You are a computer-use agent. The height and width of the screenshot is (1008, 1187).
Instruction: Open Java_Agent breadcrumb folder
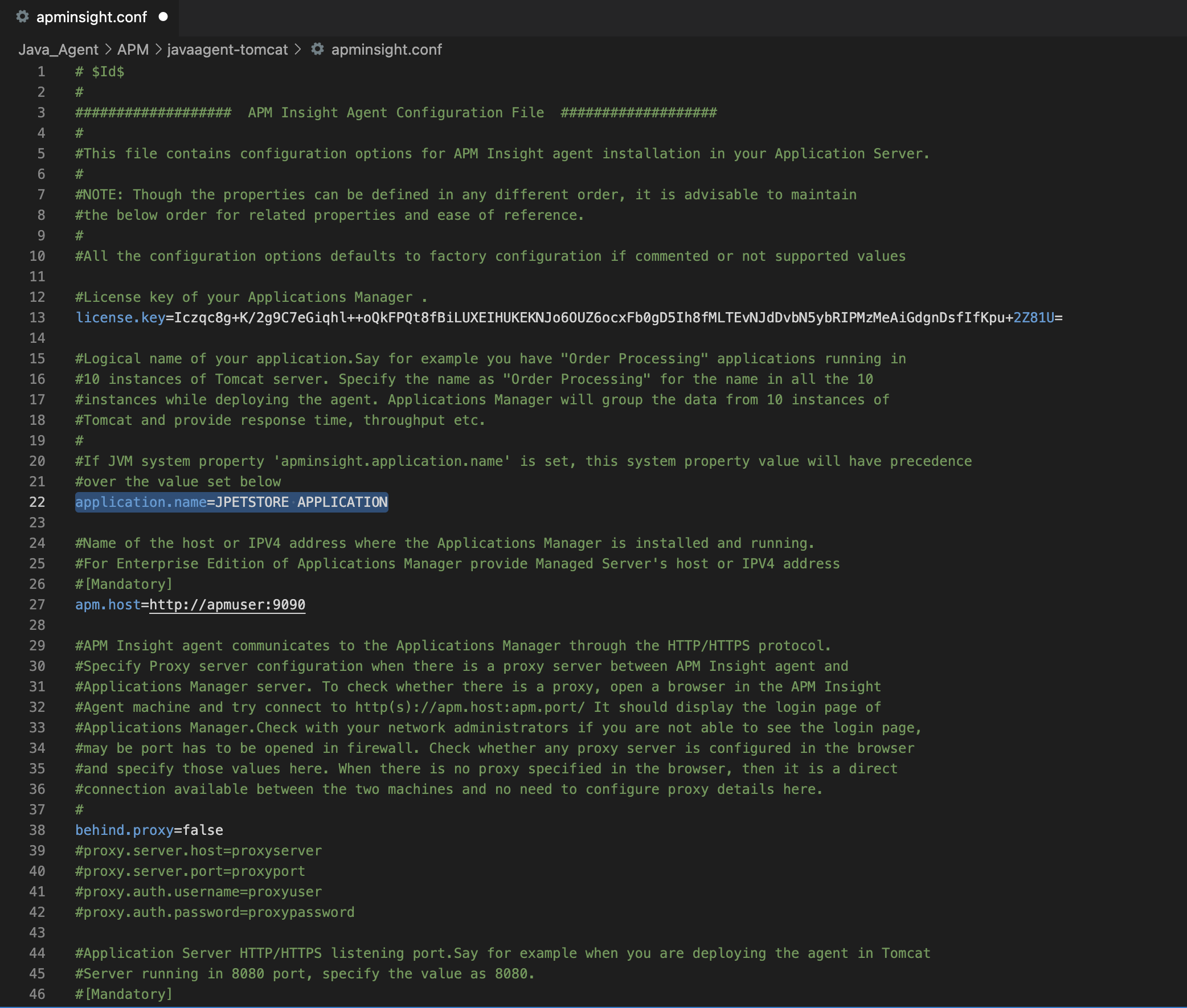click(x=58, y=50)
